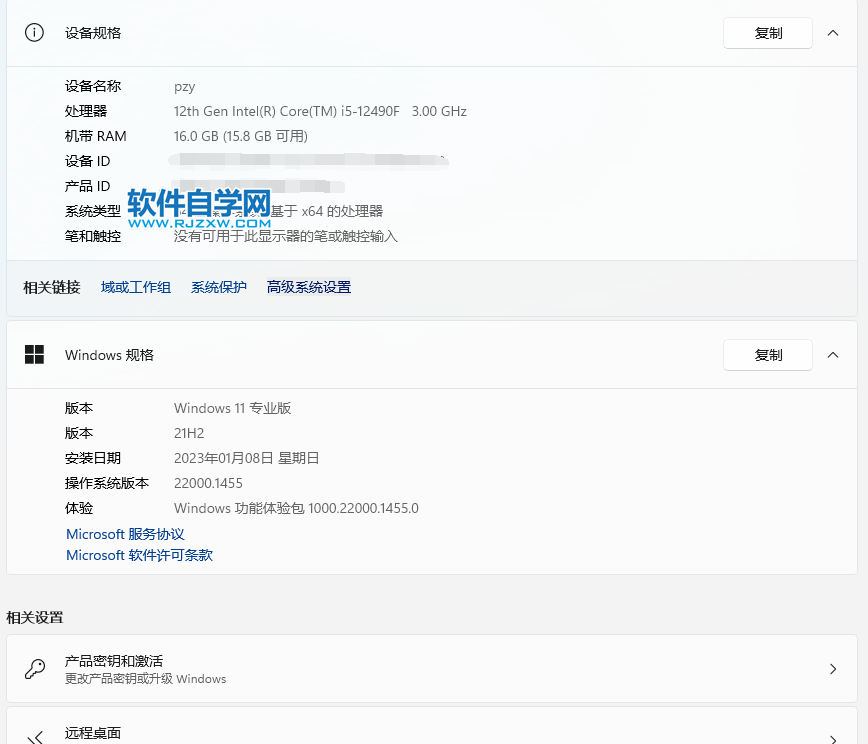Click the 机带 RAM label
Screen dimensions: 868x744
point(96,136)
